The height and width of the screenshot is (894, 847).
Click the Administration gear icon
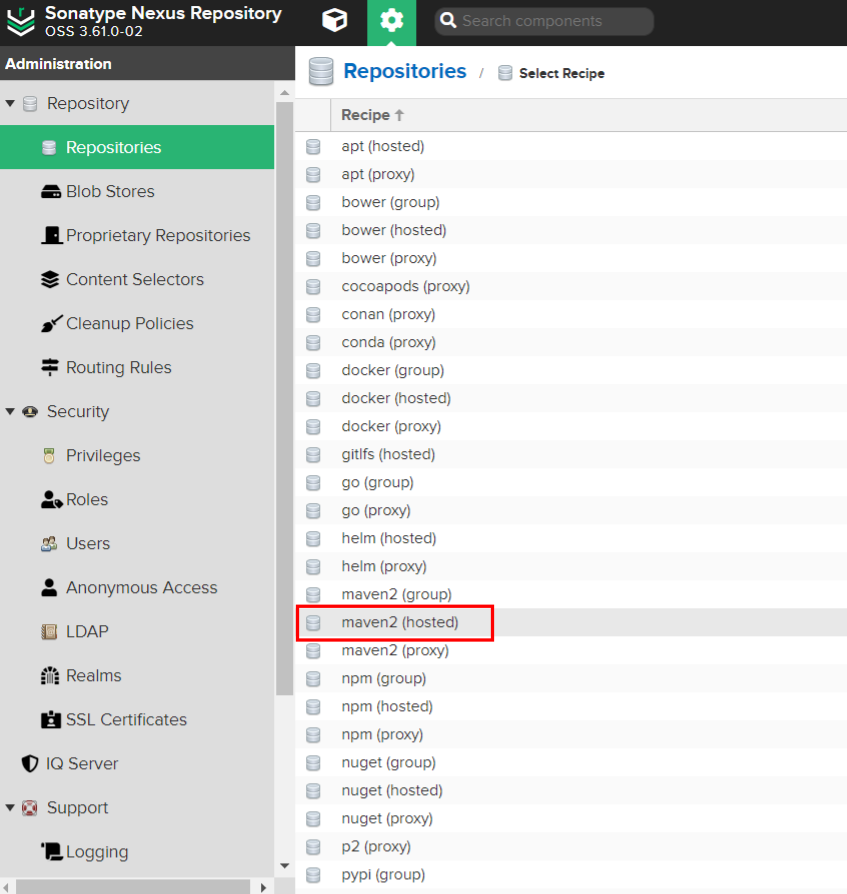pyautogui.click(x=391, y=21)
